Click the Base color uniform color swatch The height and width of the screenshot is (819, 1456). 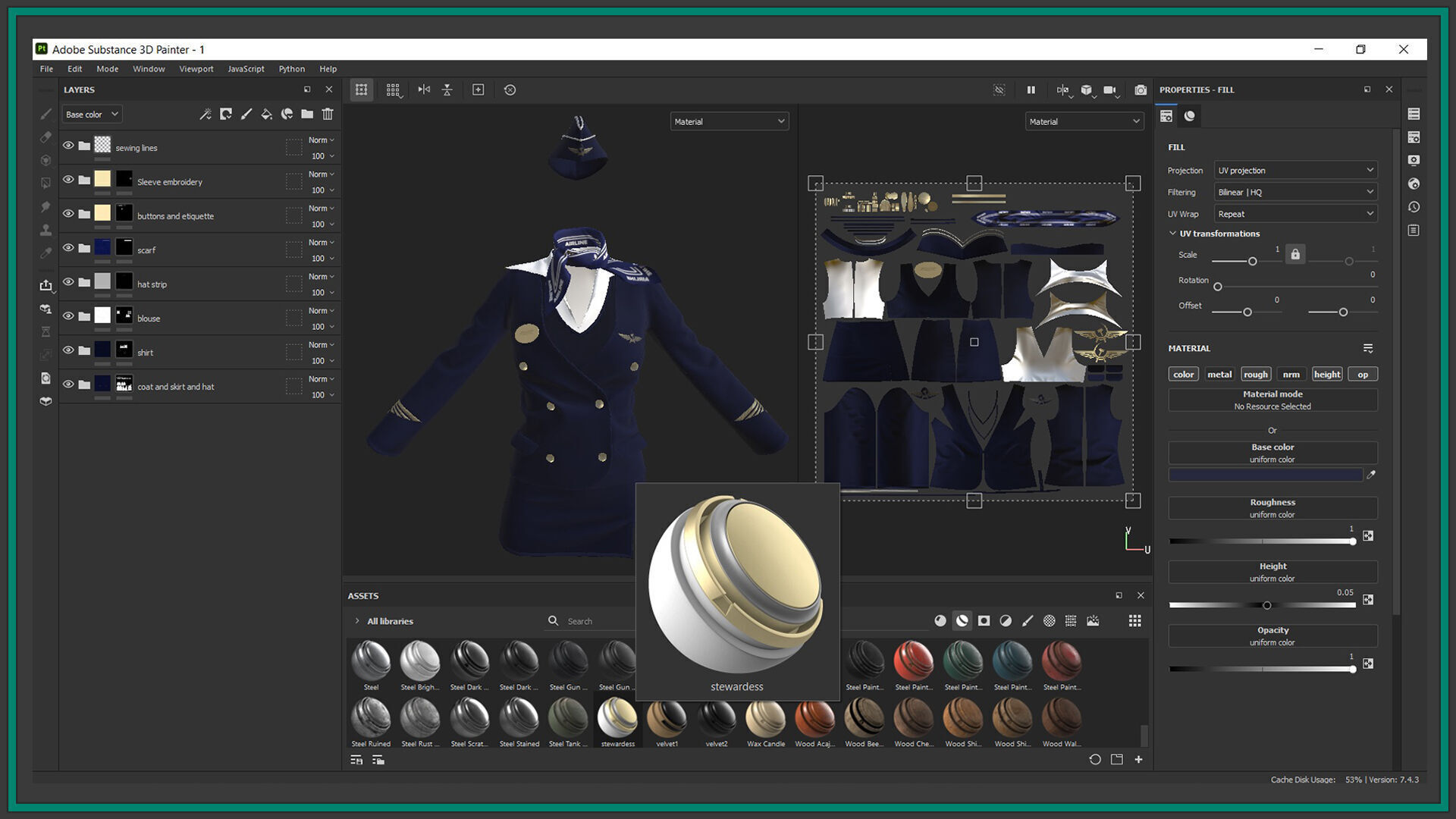pos(1266,475)
